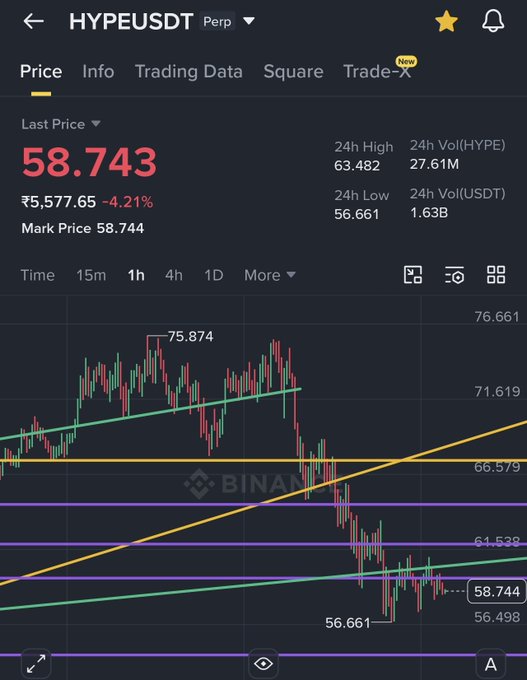Viewport: 527px width, 680px height.
Task: Click the 24h Vol(HYPE) value 27.61M
Action: click(x=434, y=164)
